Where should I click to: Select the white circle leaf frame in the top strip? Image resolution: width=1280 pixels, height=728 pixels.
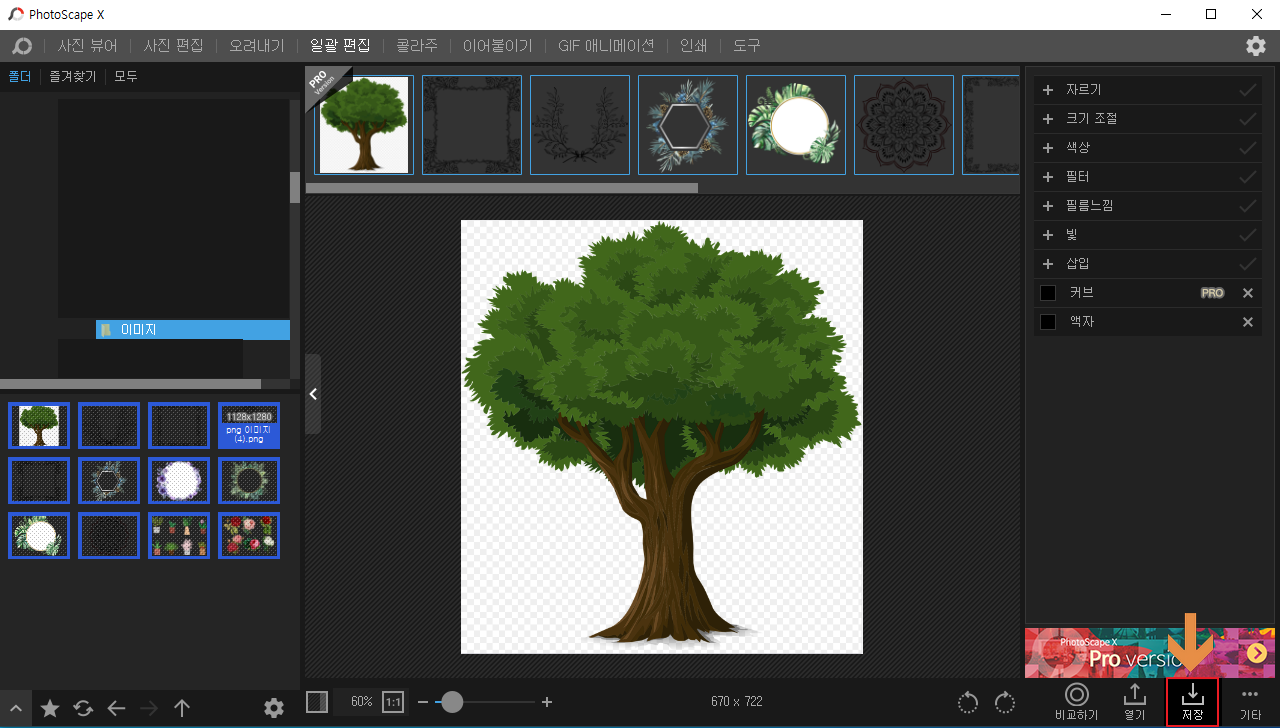tap(796, 125)
